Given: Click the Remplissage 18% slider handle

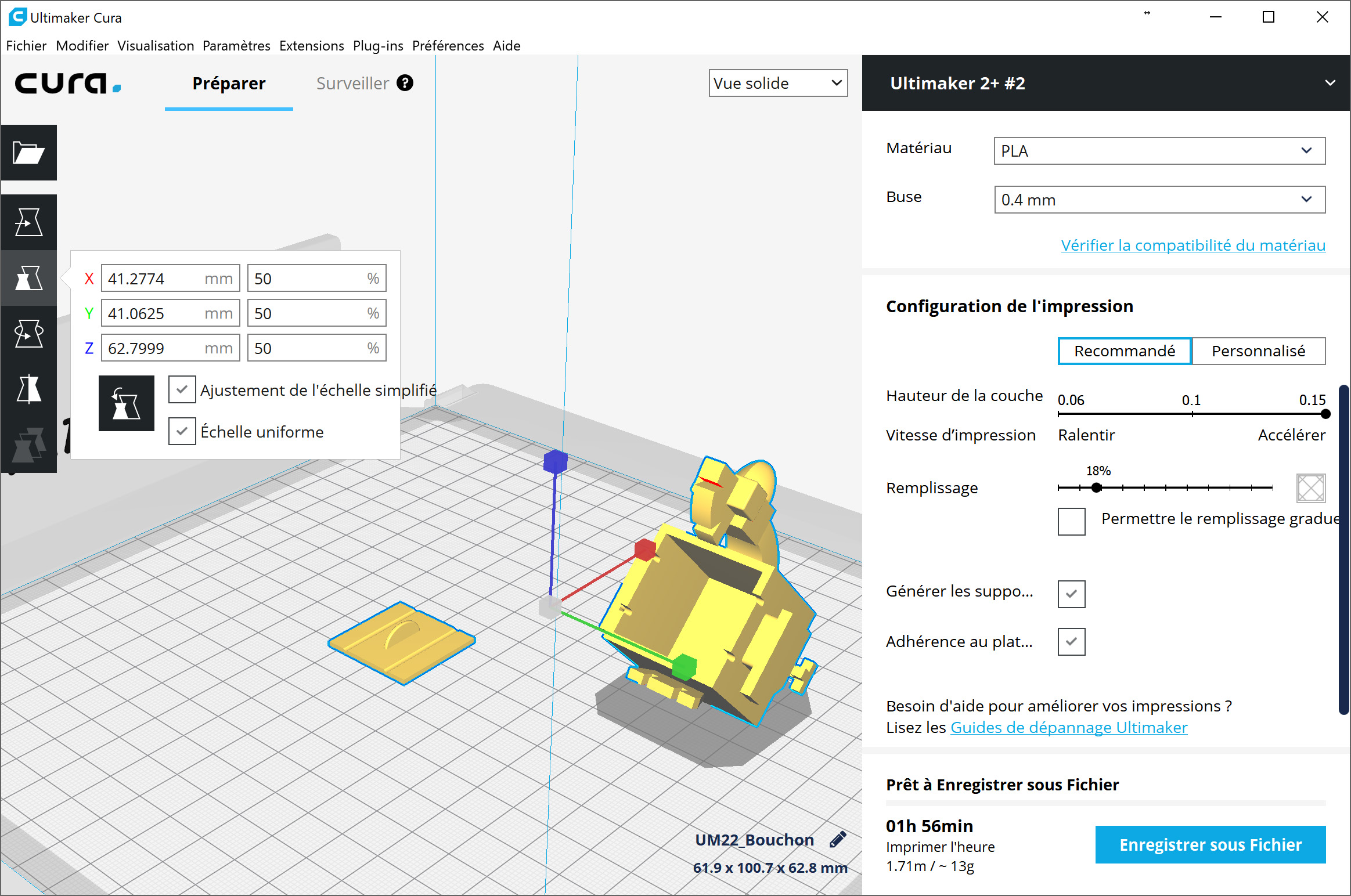Looking at the screenshot, I should 1096,487.
